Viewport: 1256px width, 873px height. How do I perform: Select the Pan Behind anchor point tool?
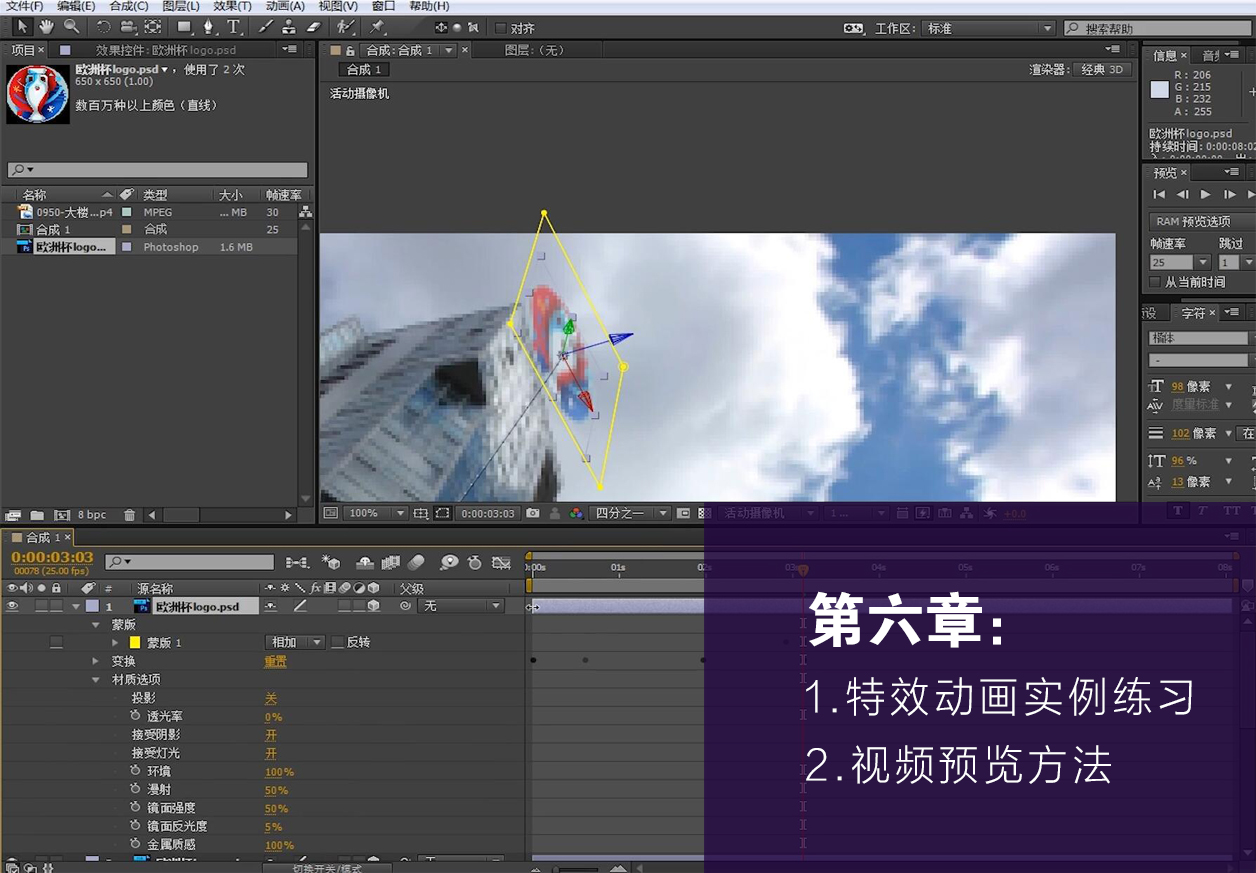pyautogui.click(x=153, y=27)
